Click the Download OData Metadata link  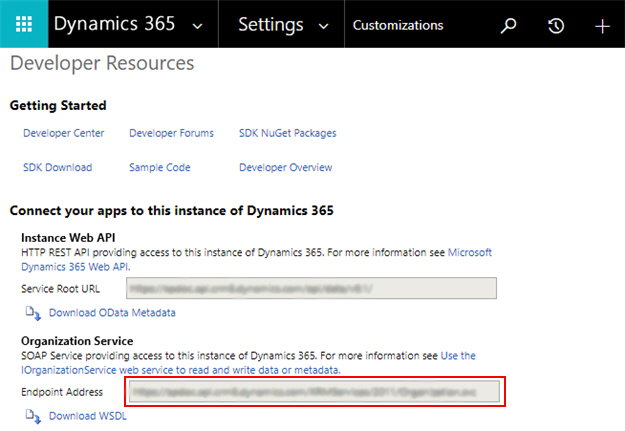tap(112, 313)
